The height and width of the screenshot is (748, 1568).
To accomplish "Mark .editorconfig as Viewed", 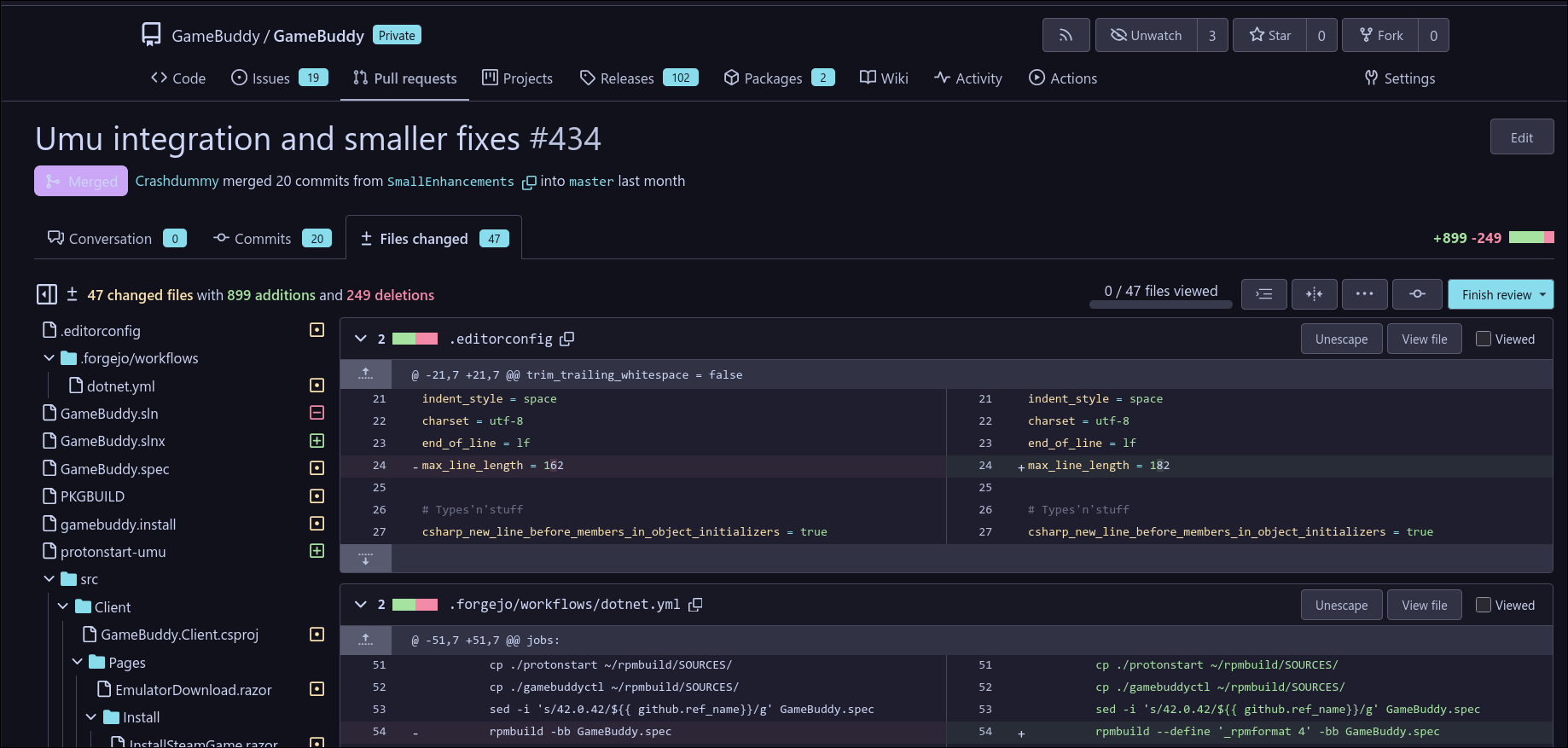I will coord(1484,339).
